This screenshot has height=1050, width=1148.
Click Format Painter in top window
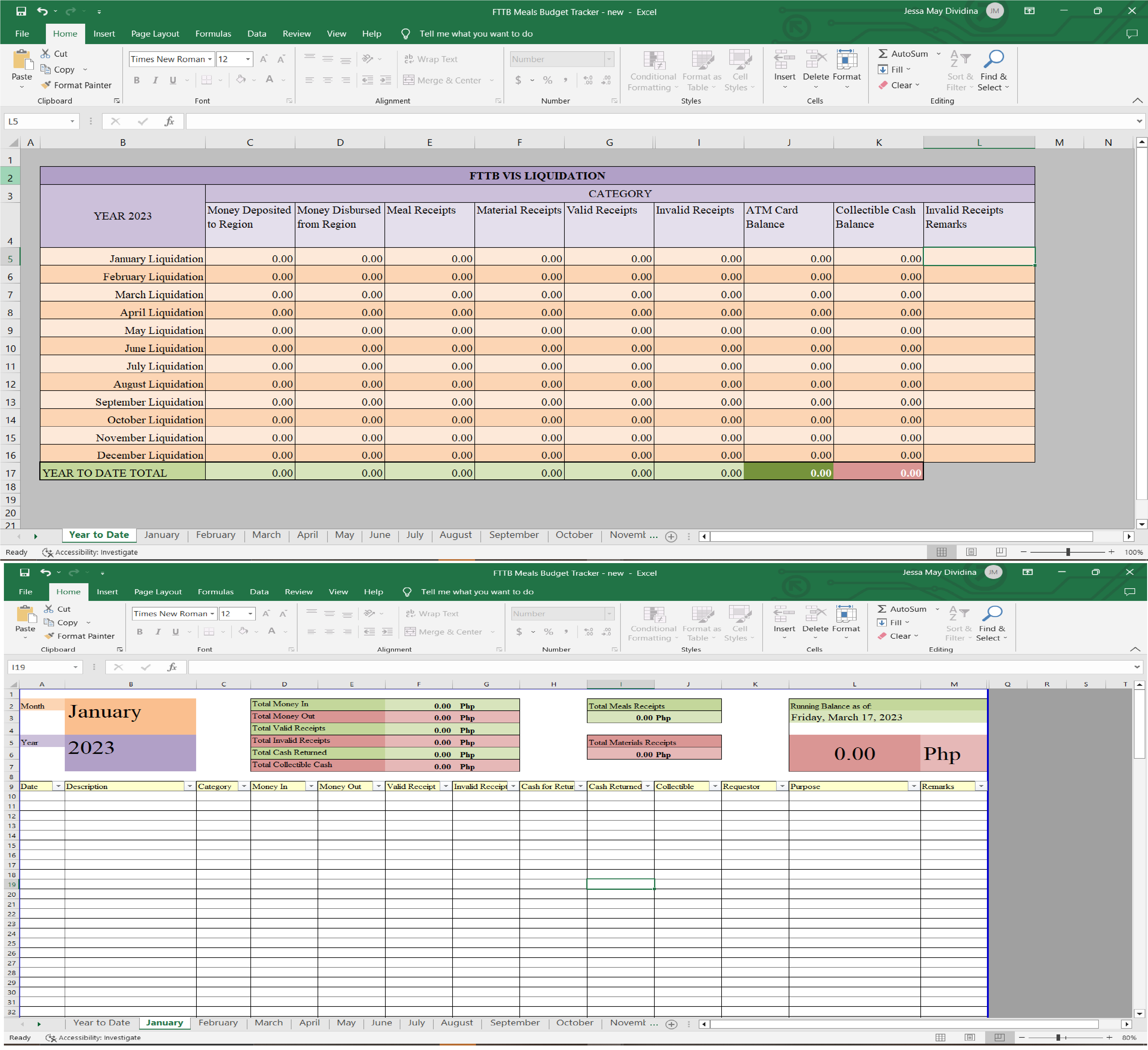76,85
